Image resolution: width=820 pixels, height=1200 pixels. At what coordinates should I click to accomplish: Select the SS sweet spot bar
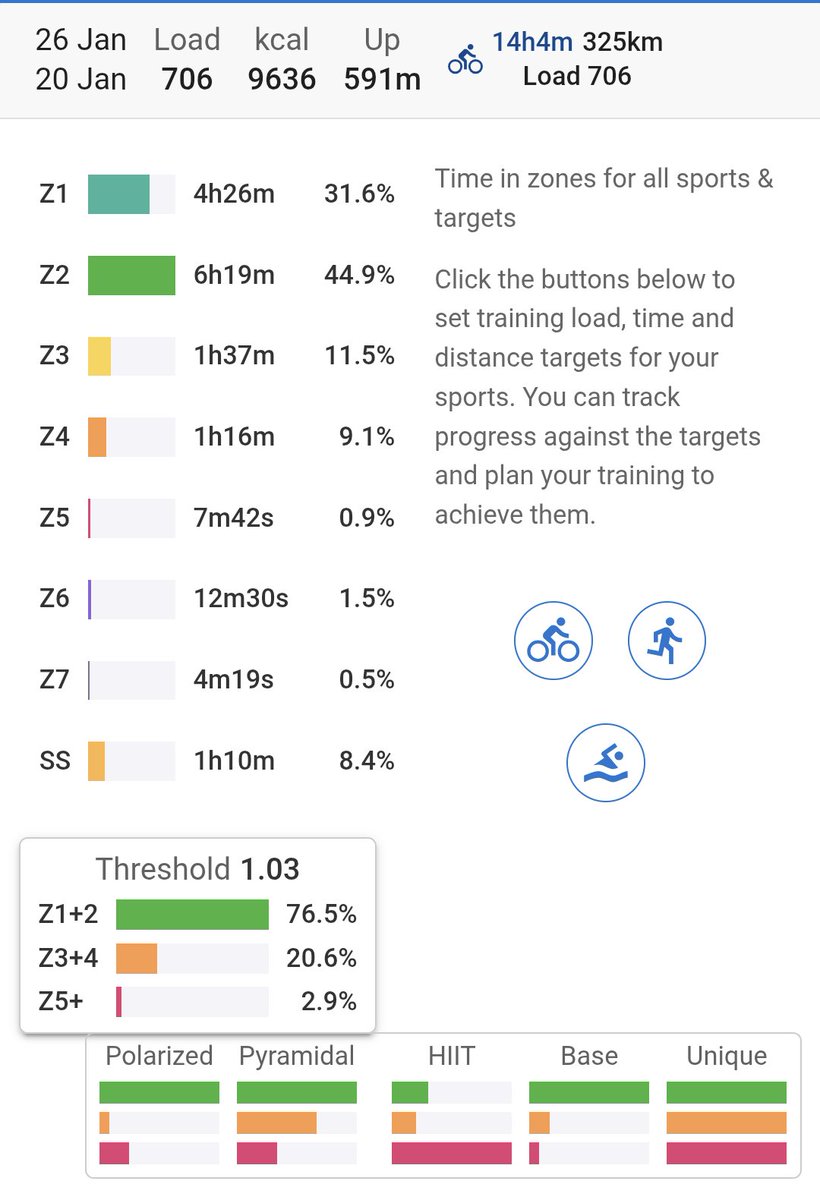[131, 761]
